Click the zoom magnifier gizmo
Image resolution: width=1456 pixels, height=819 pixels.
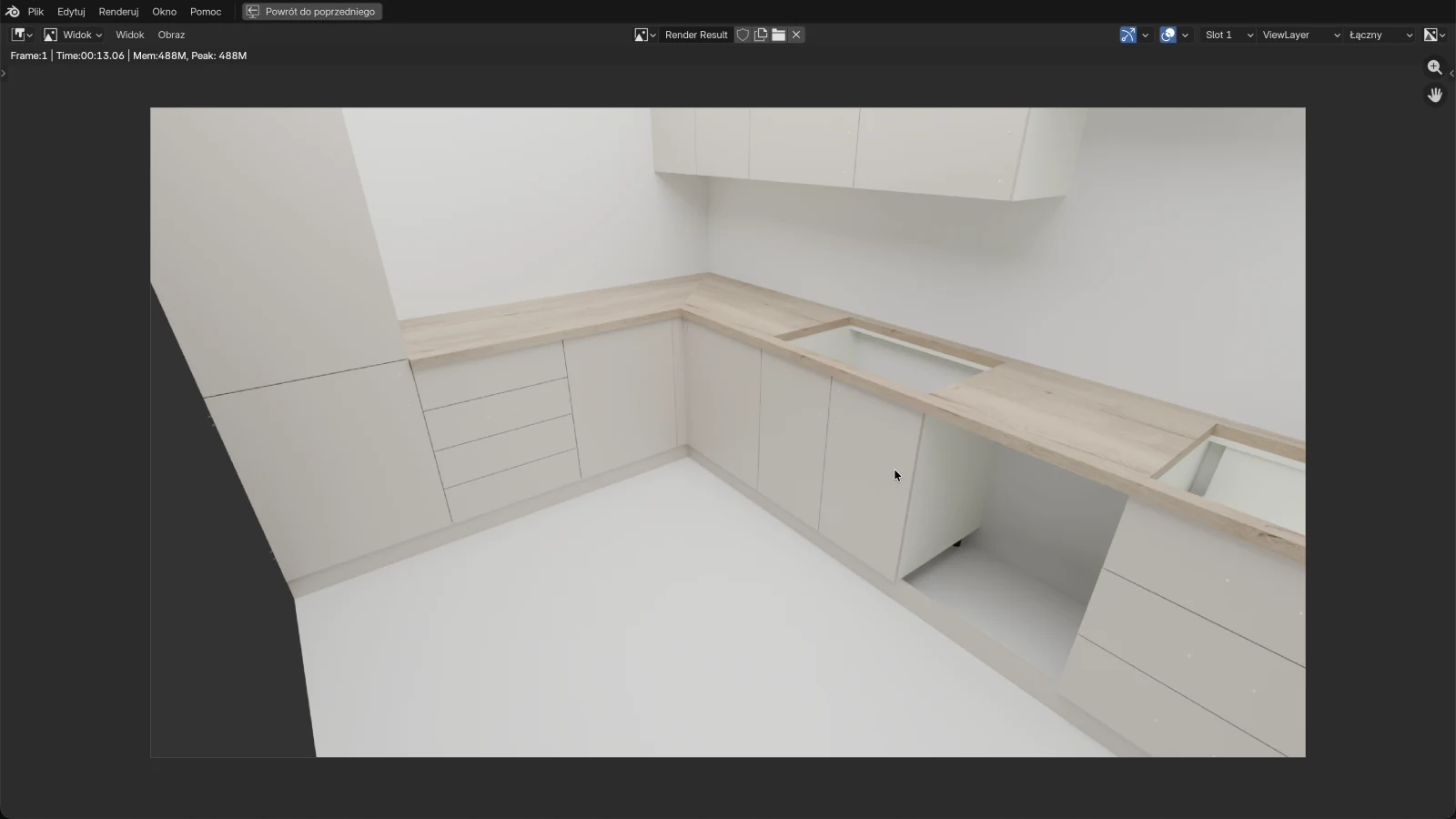[x=1435, y=67]
